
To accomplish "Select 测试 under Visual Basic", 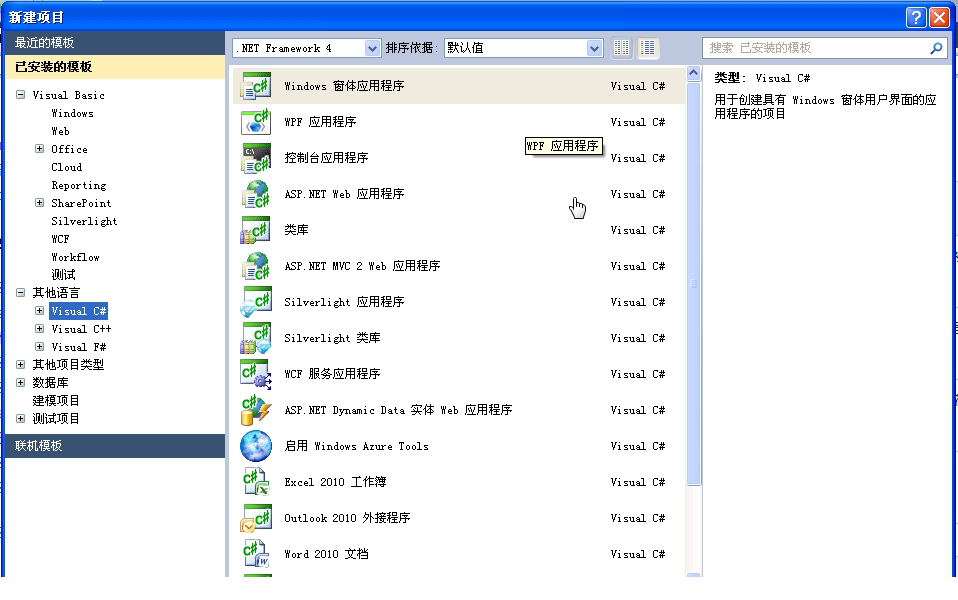I will 64,275.
